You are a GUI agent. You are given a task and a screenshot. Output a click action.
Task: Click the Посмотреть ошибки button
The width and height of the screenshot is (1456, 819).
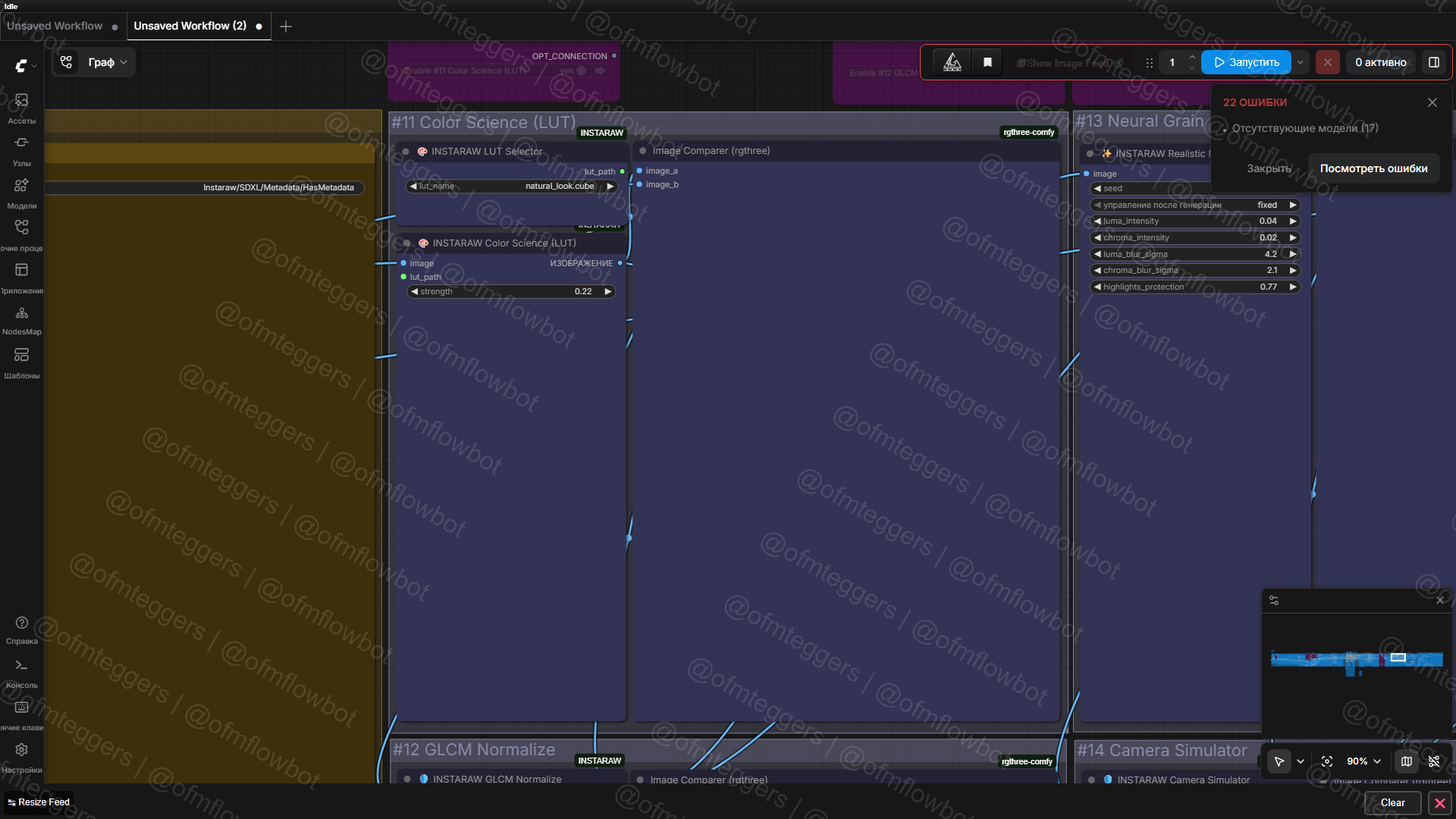point(1373,168)
